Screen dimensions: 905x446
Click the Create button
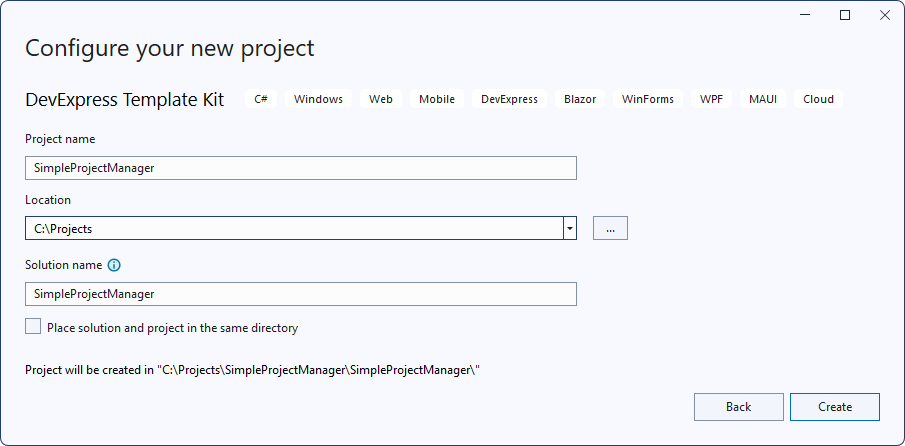point(834,407)
